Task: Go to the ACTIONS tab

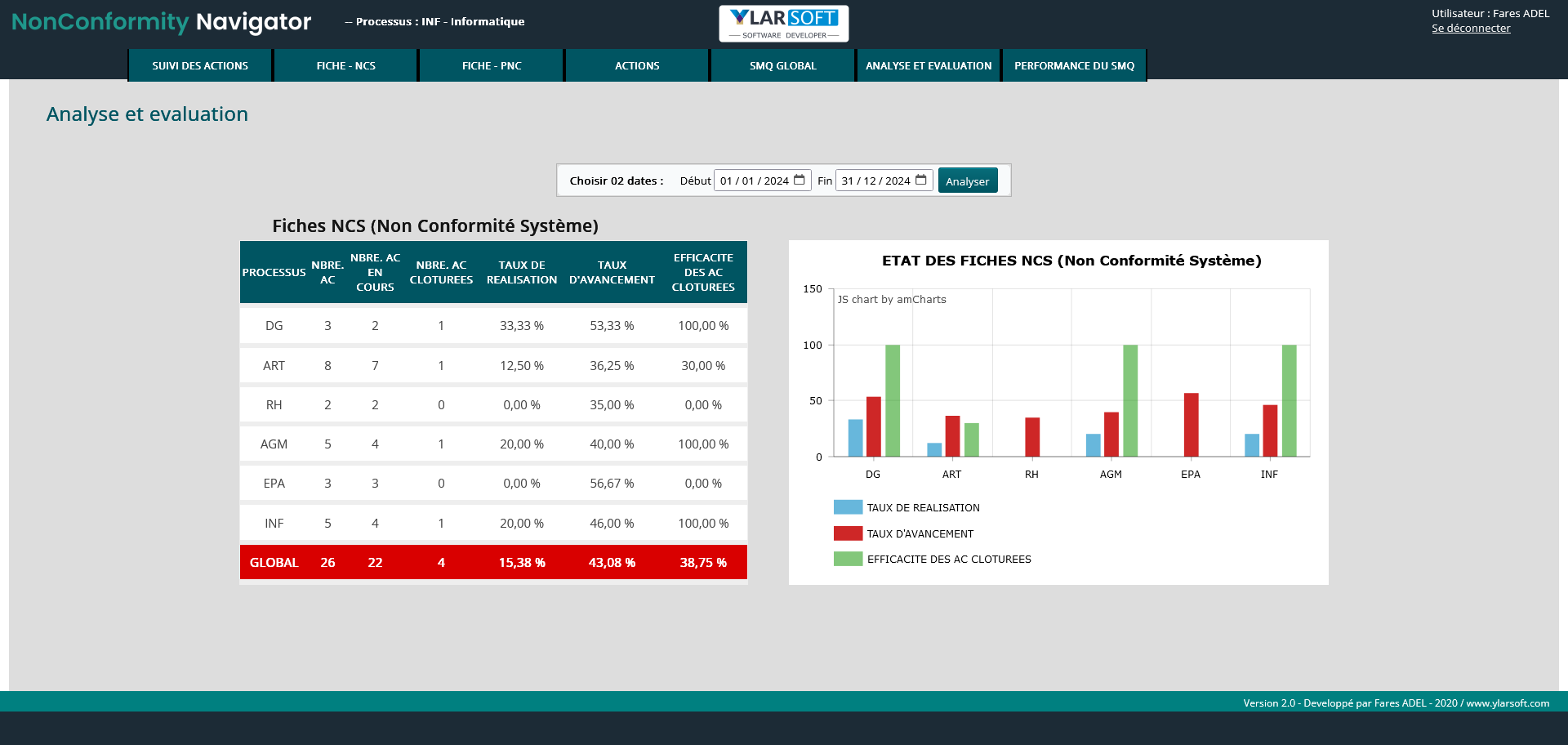Action: pyautogui.click(x=637, y=65)
